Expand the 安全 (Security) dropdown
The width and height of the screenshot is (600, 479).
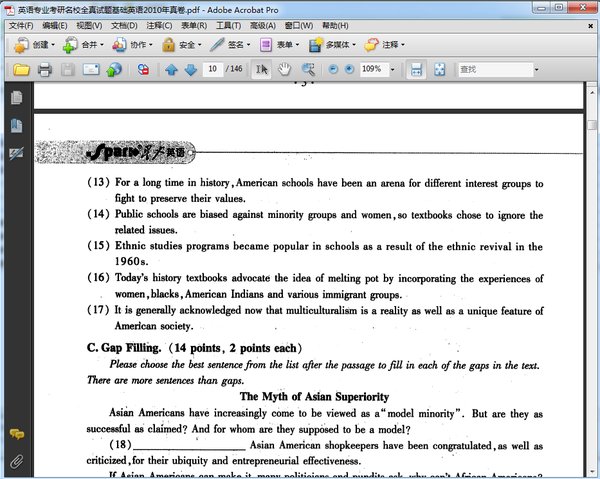(x=181, y=45)
